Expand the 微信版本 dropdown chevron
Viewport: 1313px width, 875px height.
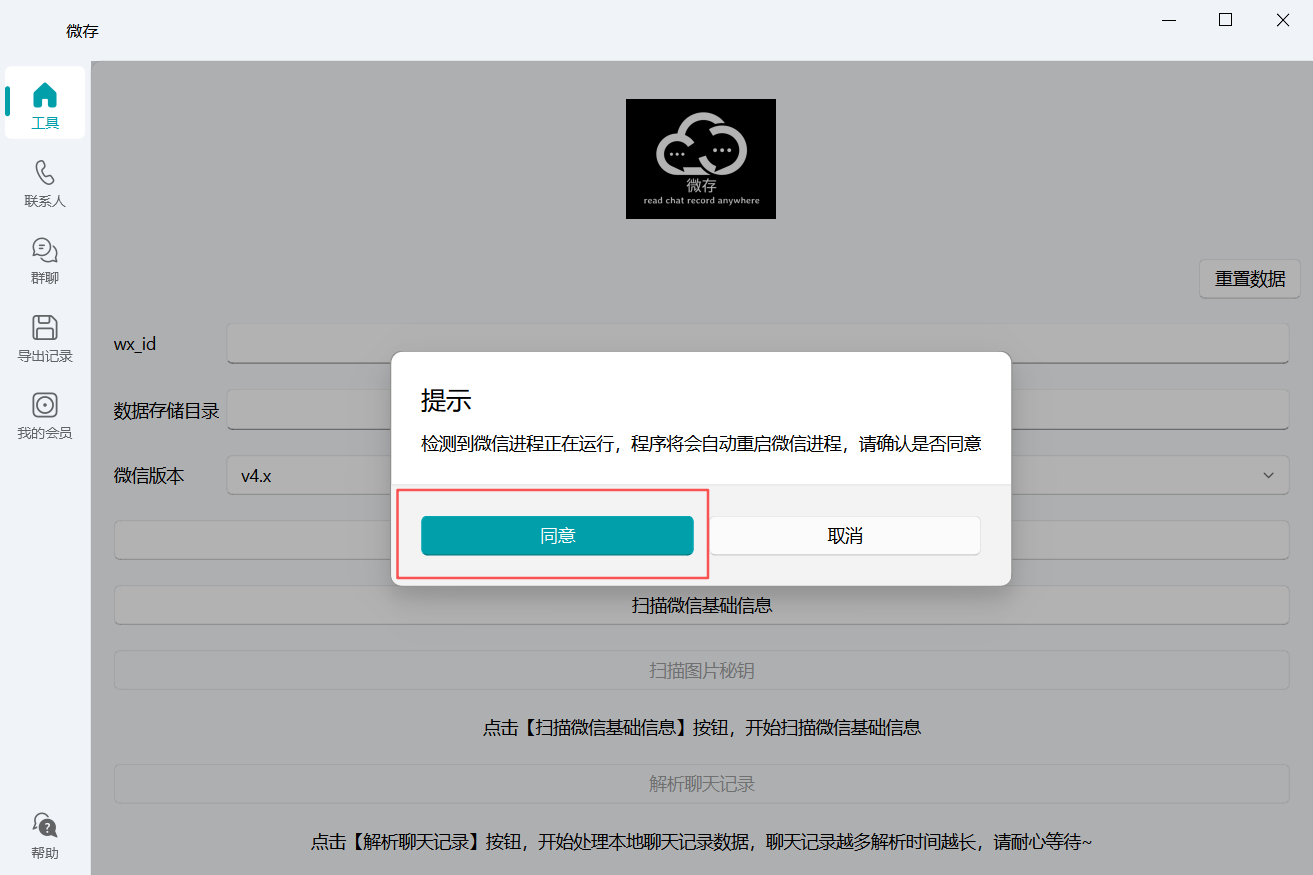1268,475
